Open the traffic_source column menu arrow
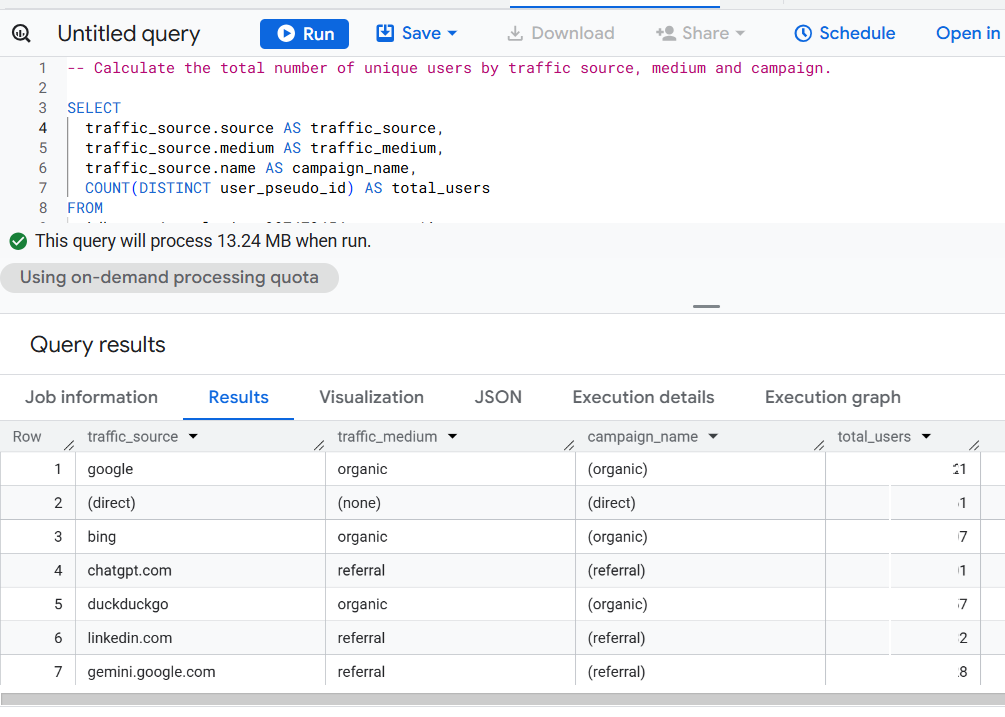The height and width of the screenshot is (717, 1005). pos(193,437)
